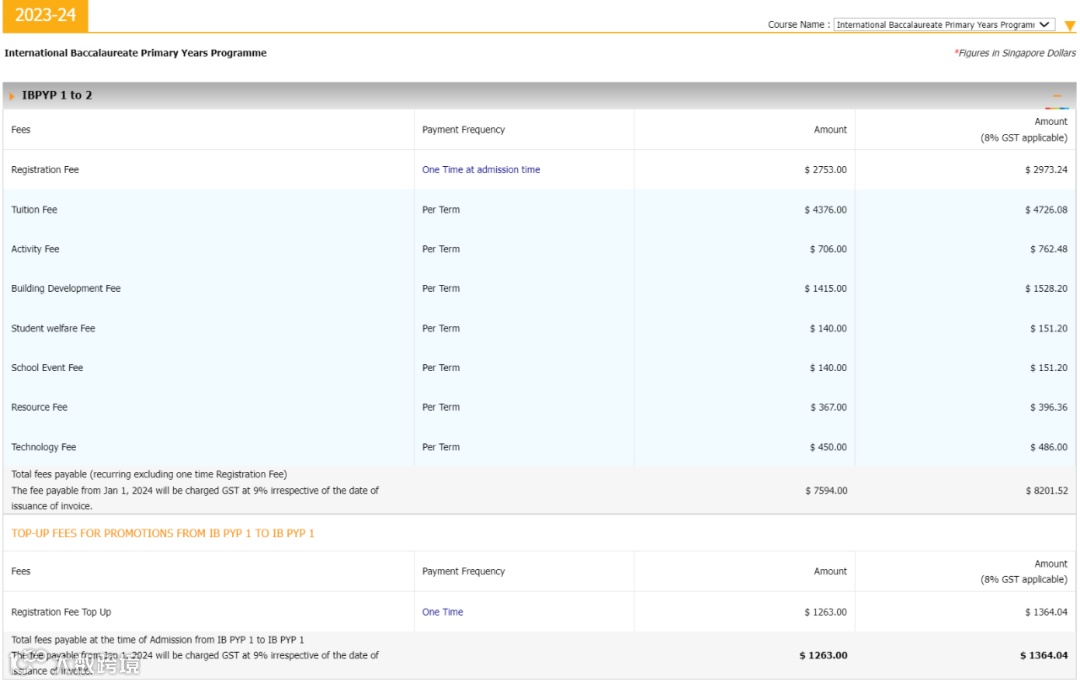Click the orange arrow beside IBPYP 1 to 2
This screenshot has width=1080, height=683.
(x=12, y=96)
